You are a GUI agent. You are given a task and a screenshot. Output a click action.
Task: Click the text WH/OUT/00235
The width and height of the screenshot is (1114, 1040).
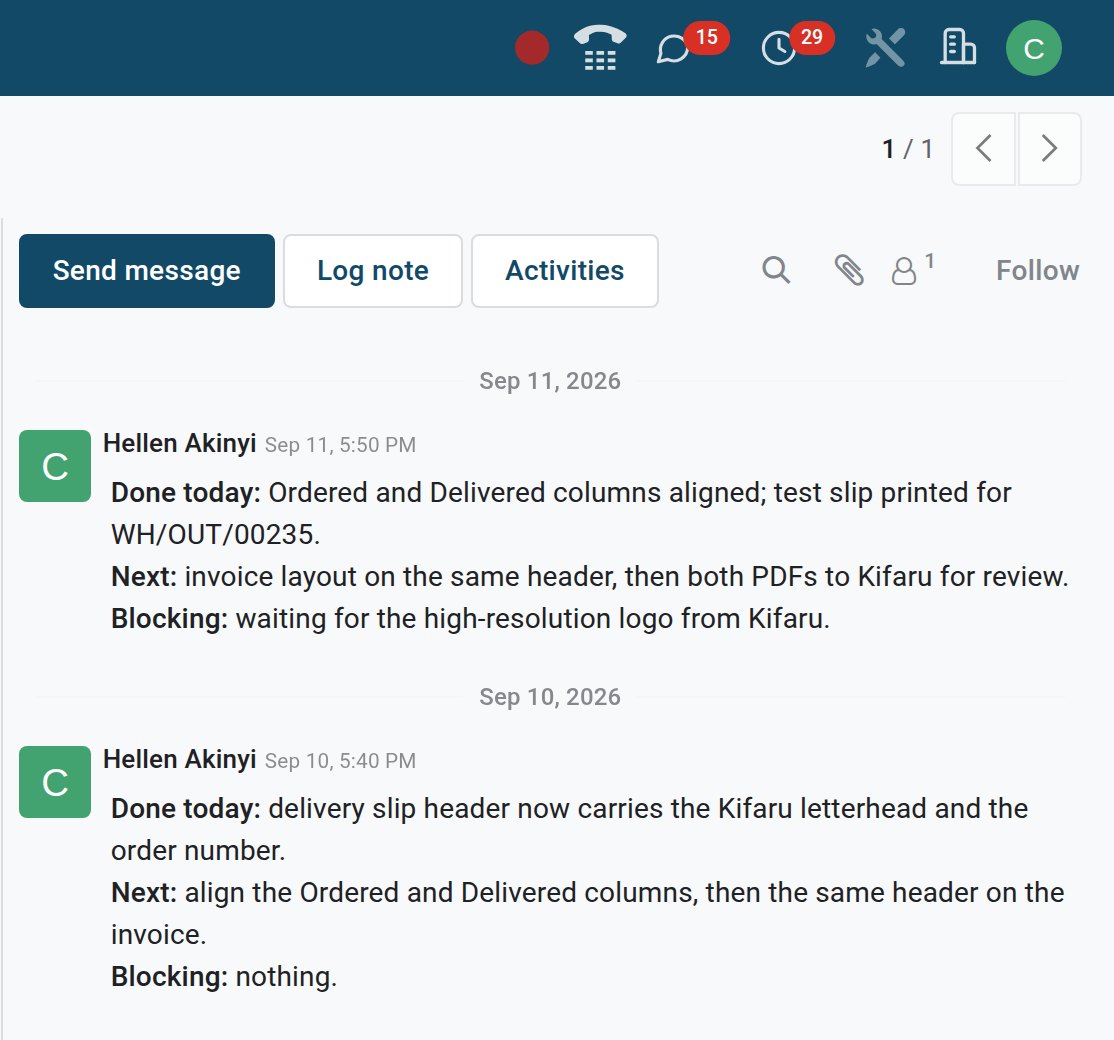[215, 535]
